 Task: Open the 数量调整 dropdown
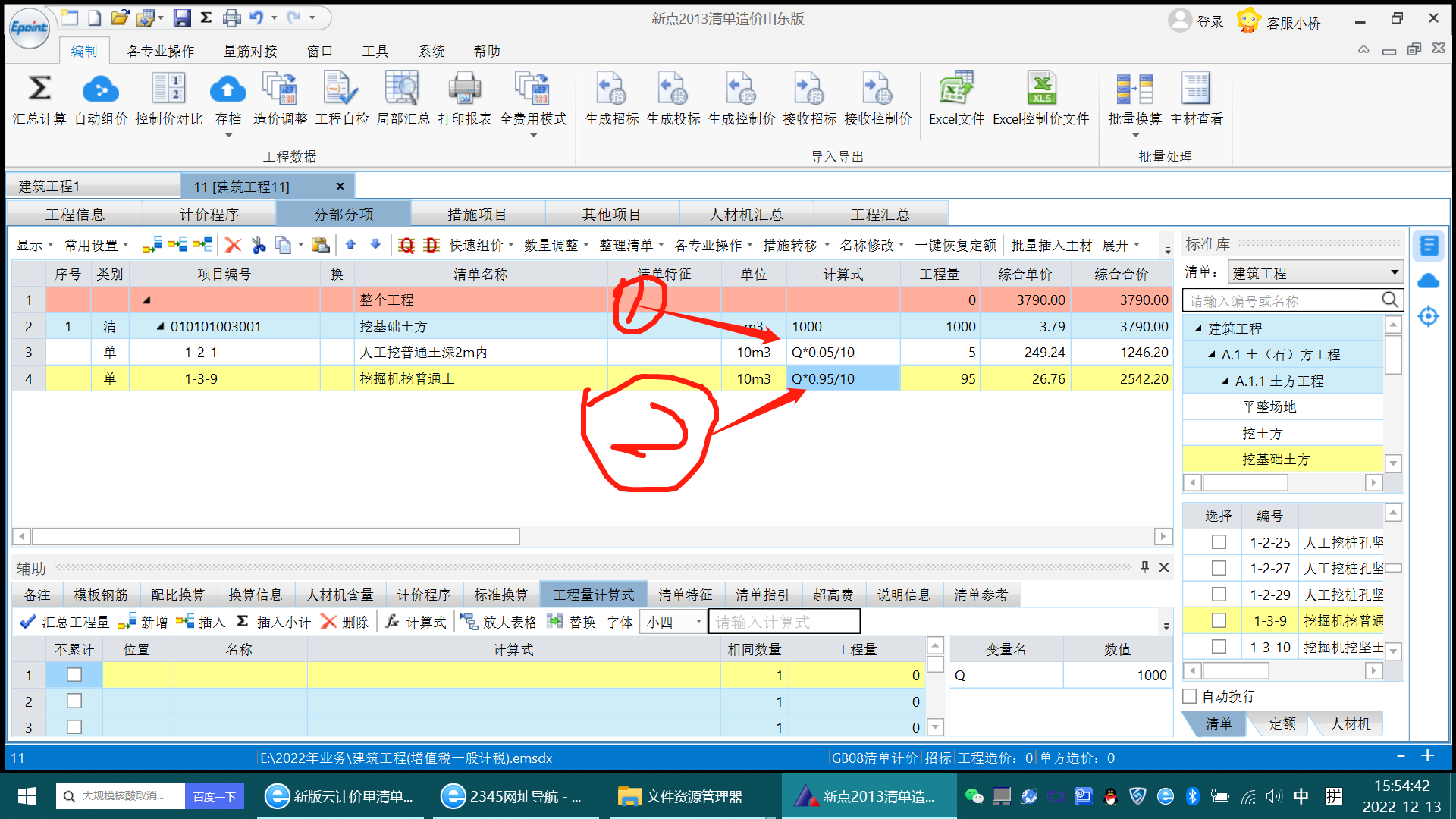tap(556, 245)
